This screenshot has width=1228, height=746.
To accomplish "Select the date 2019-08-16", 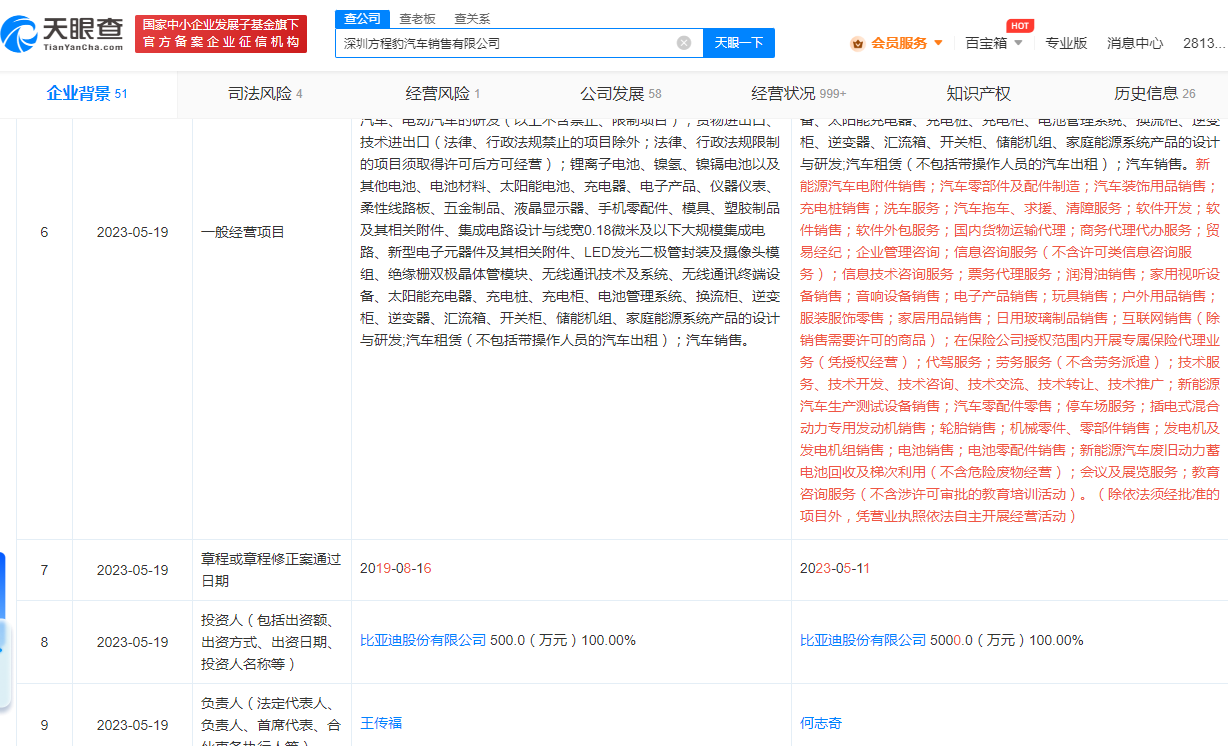I will [396, 568].
